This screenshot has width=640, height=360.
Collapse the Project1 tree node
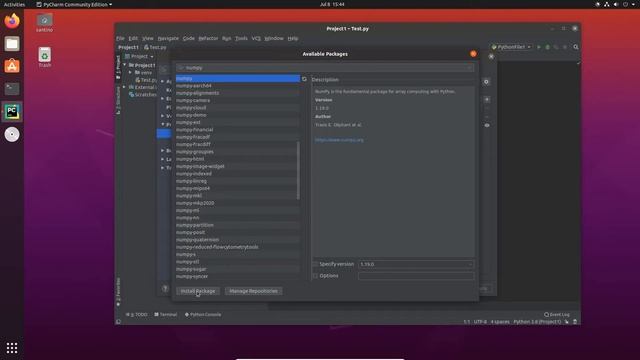(125, 65)
